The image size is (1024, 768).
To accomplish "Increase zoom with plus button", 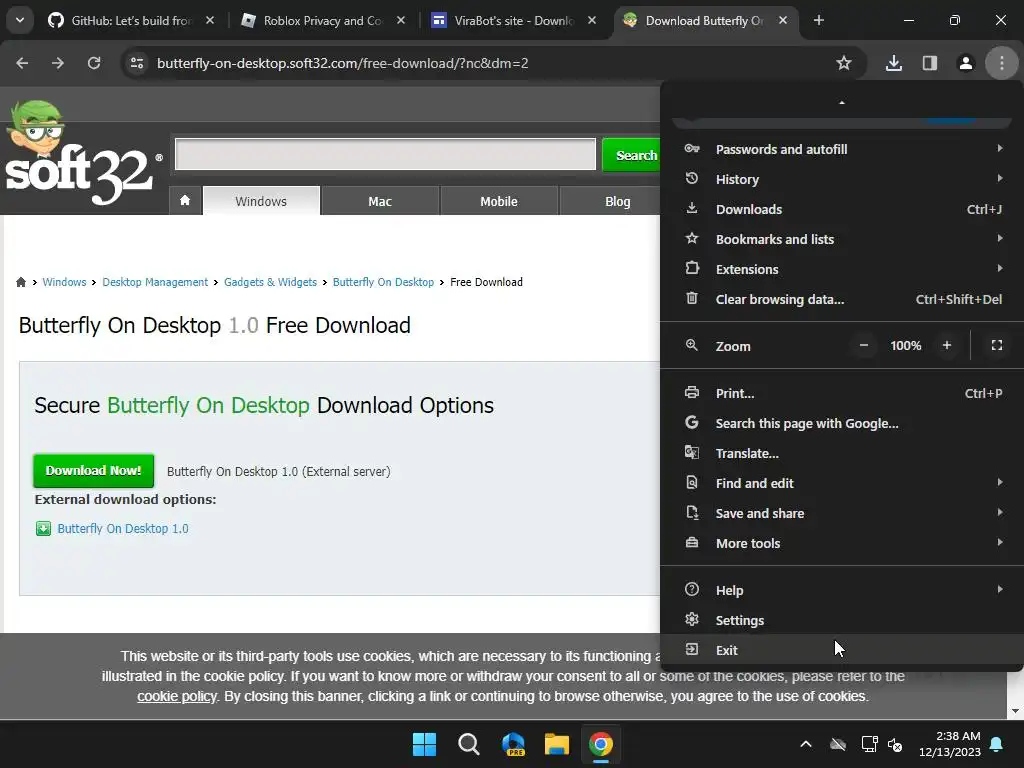I will coord(947,345).
